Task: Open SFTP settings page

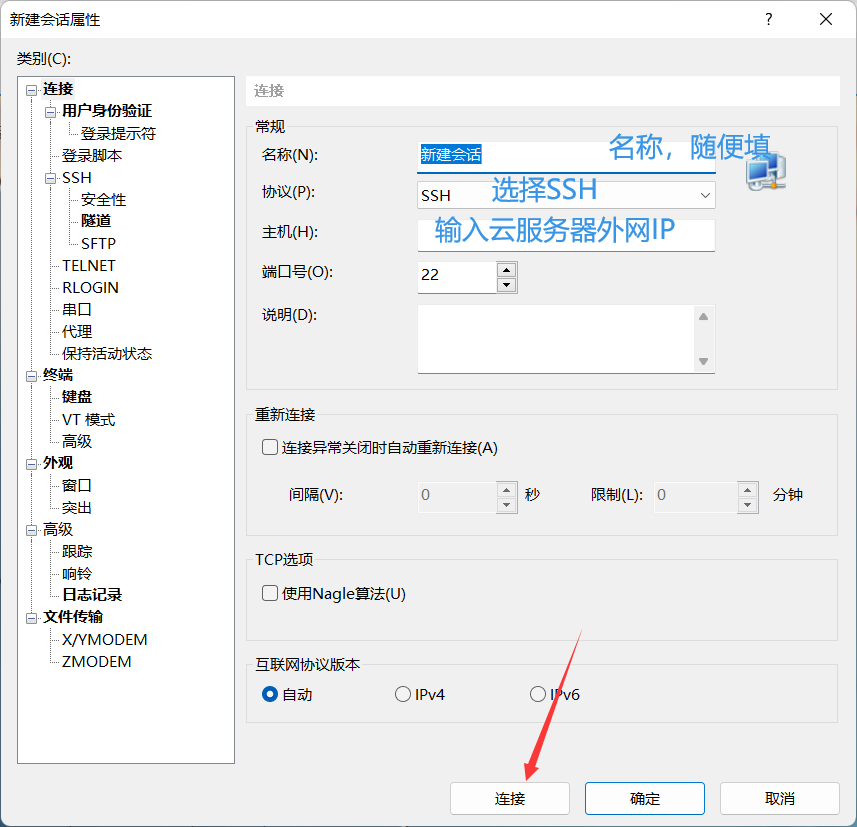Action: [x=98, y=243]
